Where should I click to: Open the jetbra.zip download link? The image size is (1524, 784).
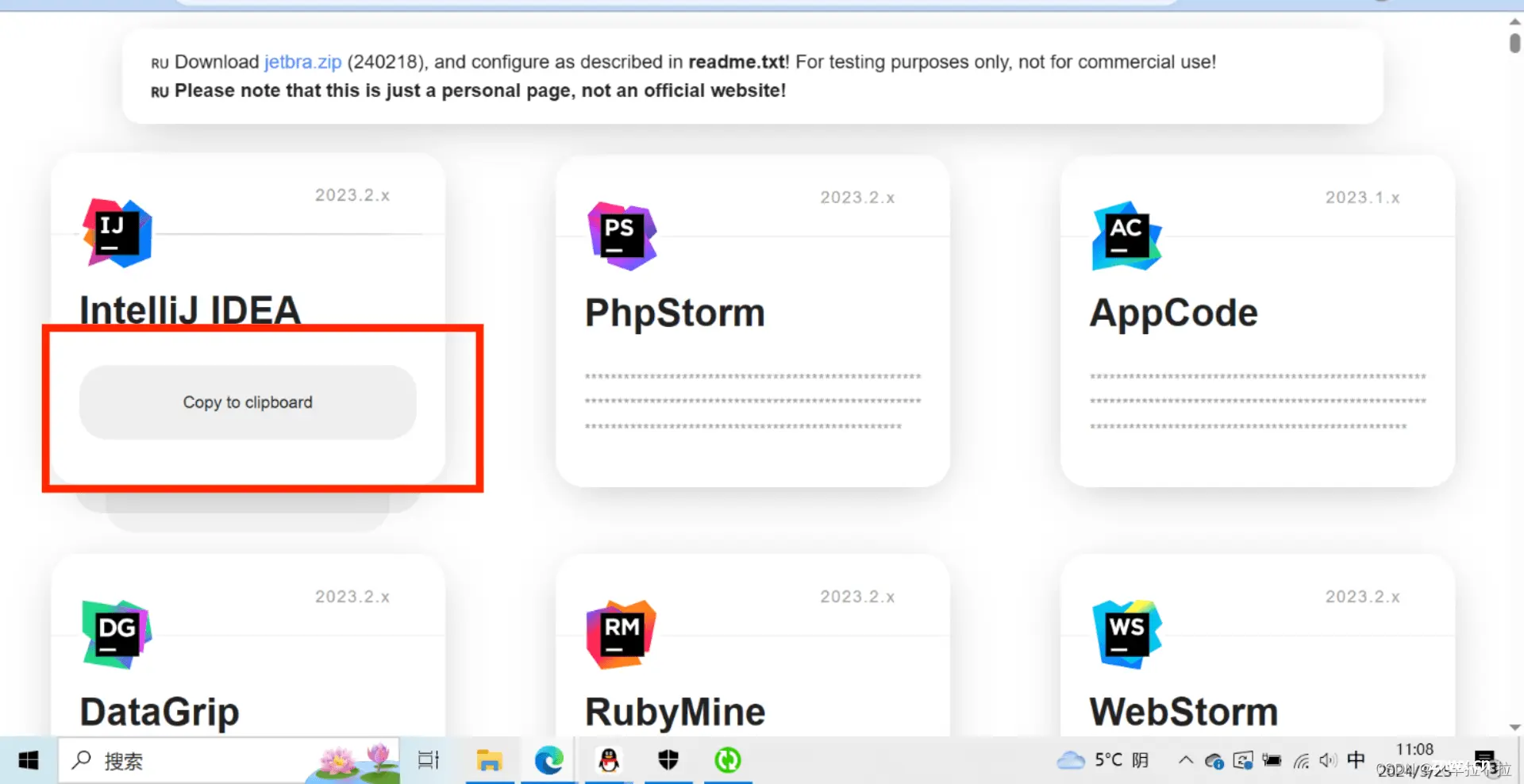tap(302, 62)
